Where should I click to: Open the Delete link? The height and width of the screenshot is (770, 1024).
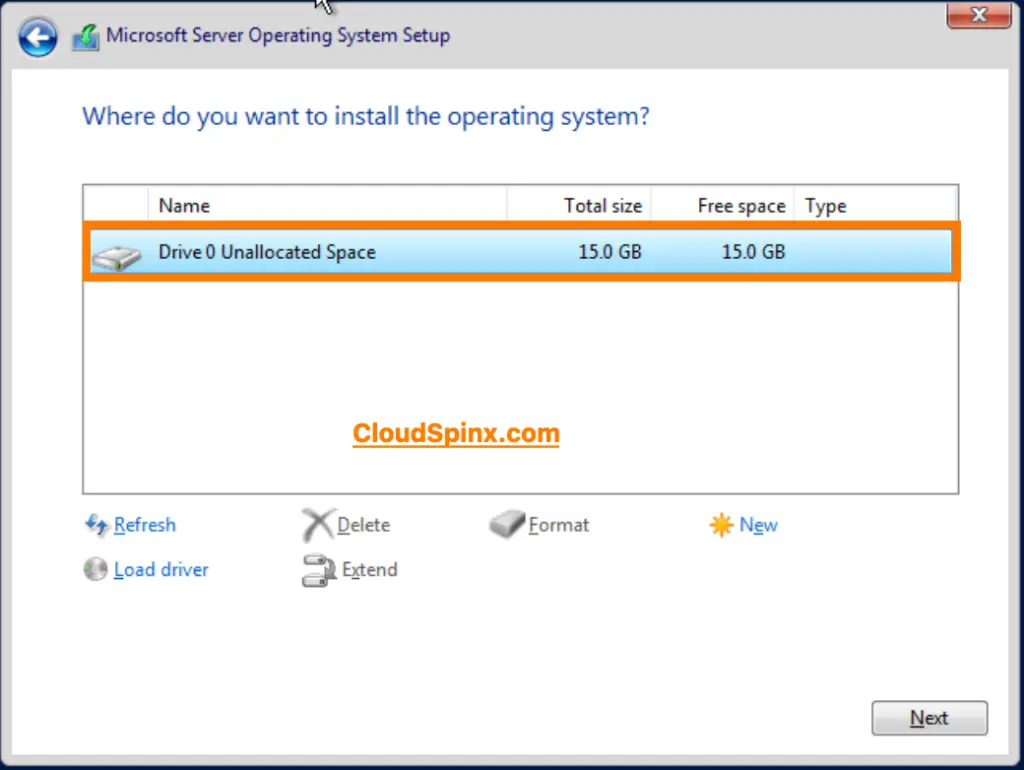pyautogui.click(x=364, y=524)
